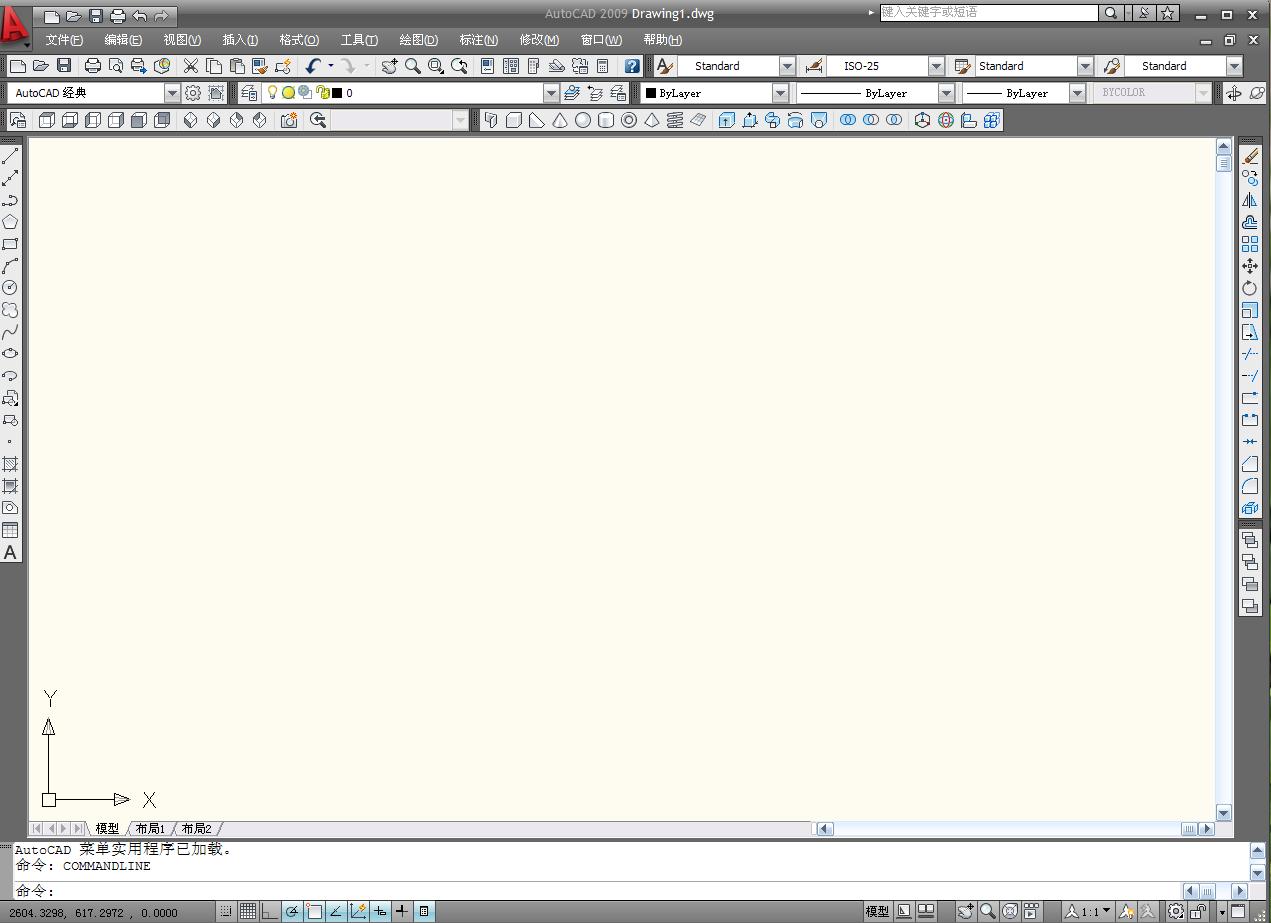Open the ByLayer color control dropdown
Screen dimensions: 1271x923
tap(780, 93)
